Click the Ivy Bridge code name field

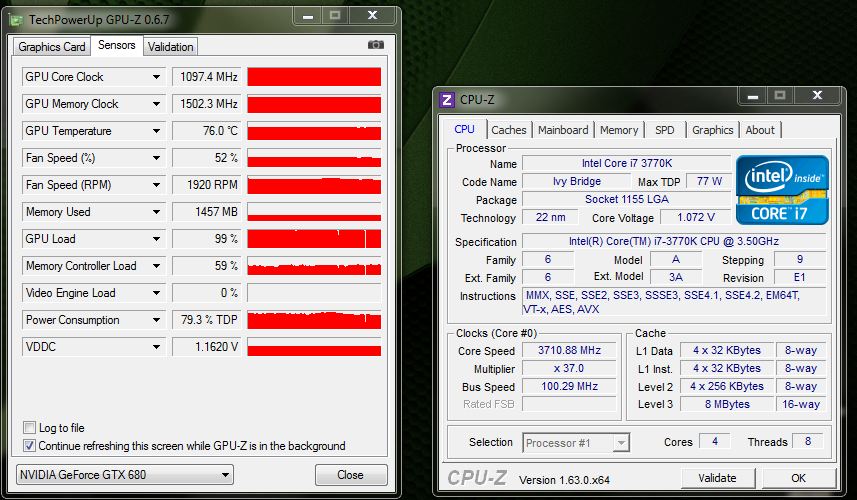point(576,181)
